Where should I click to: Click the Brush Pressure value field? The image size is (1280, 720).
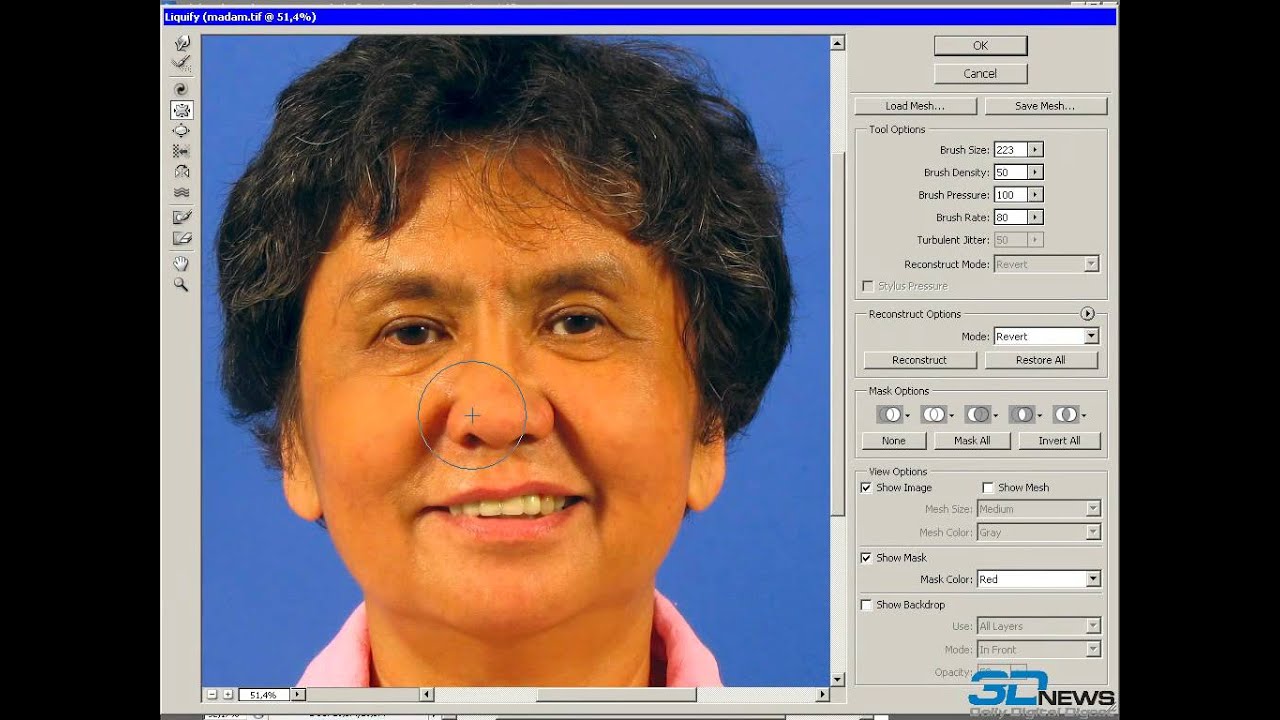[x=1010, y=195]
